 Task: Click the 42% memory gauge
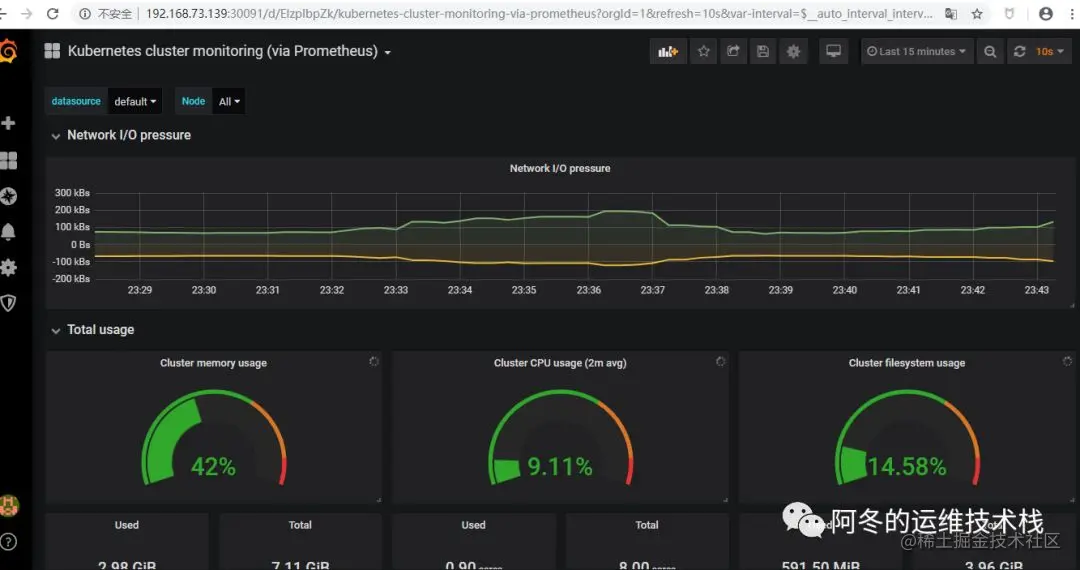214,438
